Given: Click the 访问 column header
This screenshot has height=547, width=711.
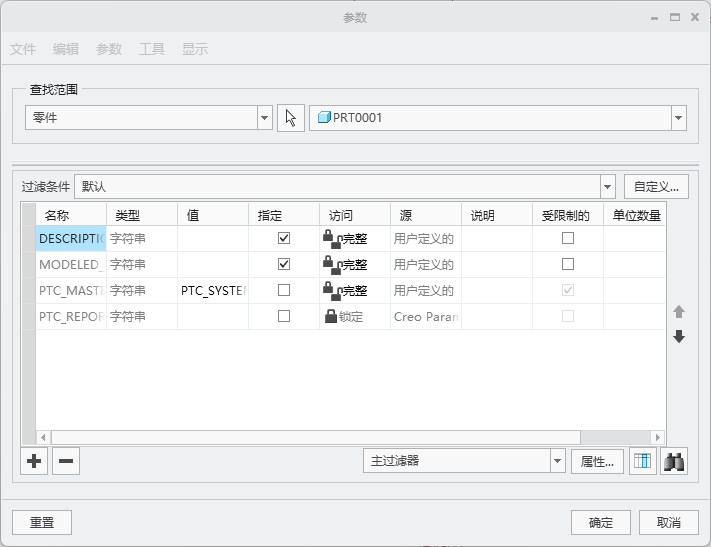Looking at the screenshot, I should (x=355, y=215).
